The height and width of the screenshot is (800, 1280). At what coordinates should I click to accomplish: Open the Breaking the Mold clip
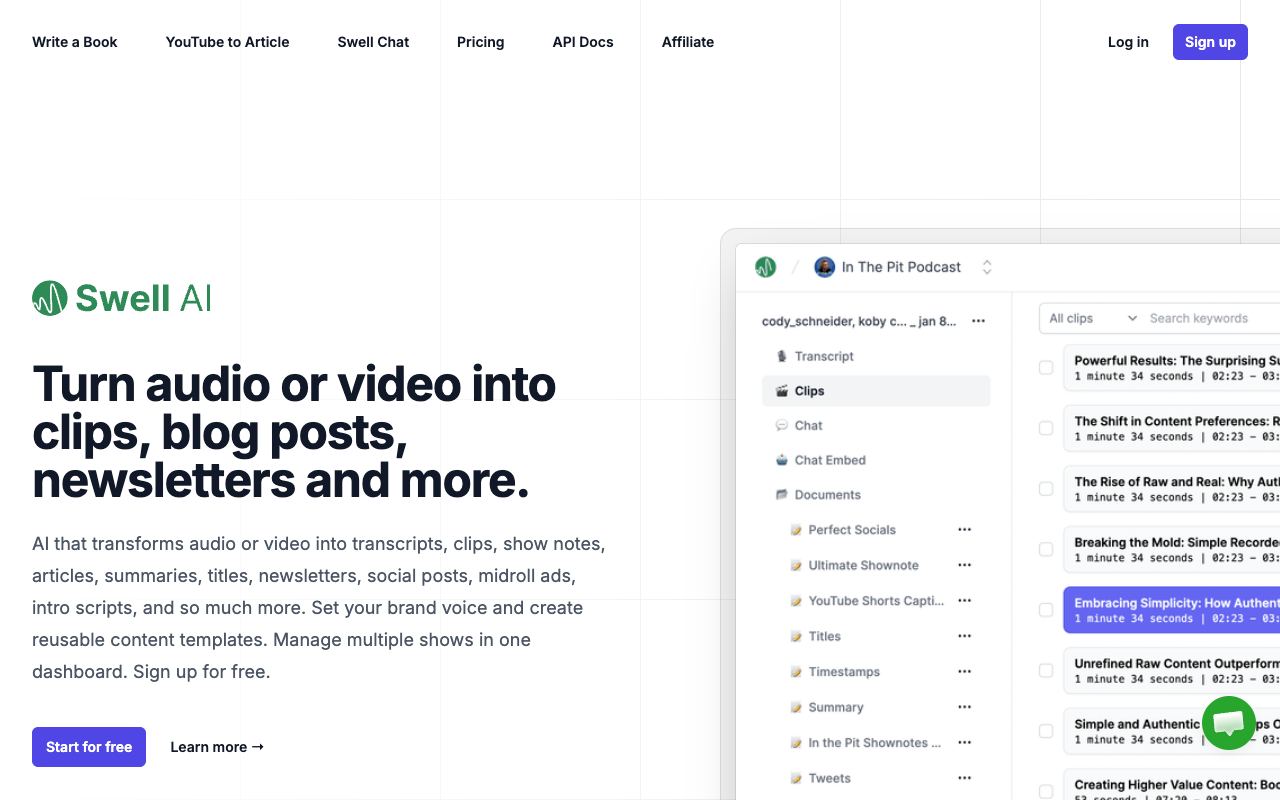(x=1171, y=549)
